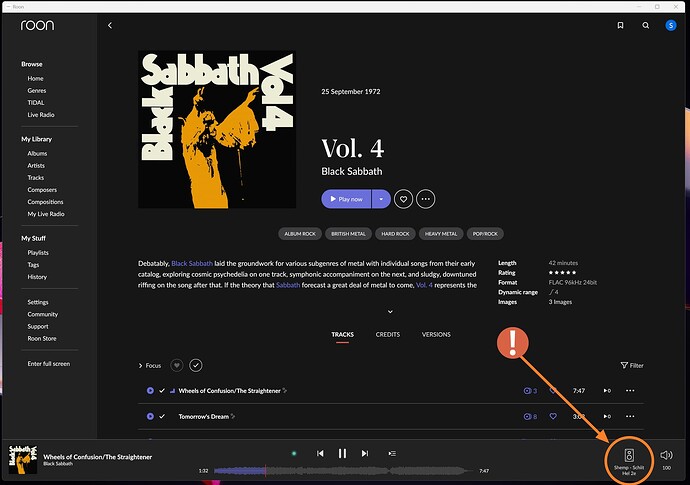
Task: Open Albums in My Library
Action: click(x=37, y=153)
